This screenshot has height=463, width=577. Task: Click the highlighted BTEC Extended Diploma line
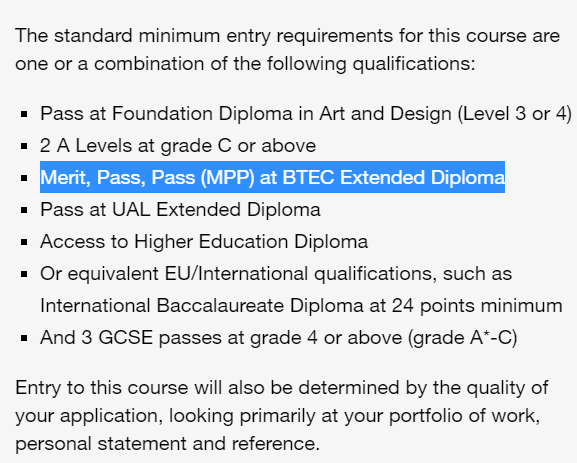pos(272,177)
